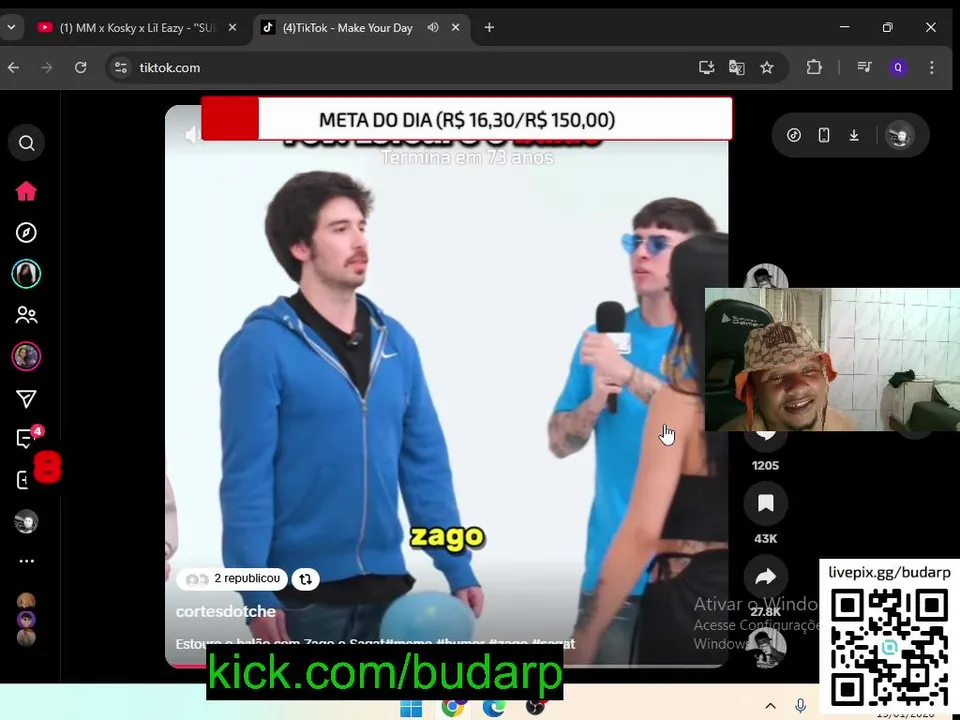
Task: Open Activity inbox with 4 notifications
Action: click(26, 438)
